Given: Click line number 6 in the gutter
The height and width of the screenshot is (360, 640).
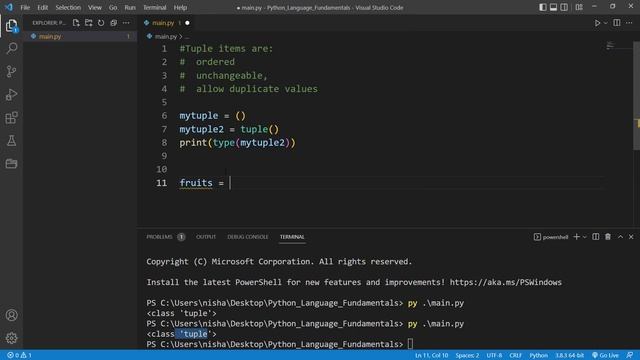Looking at the screenshot, I should (x=164, y=116).
